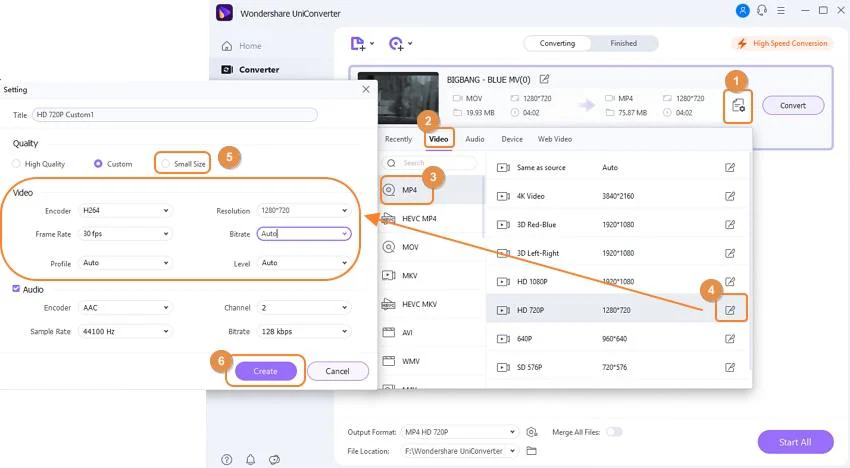This screenshot has height=468, width=850.
Task: Open the Profile Auto dropdown
Action: [x=125, y=263]
